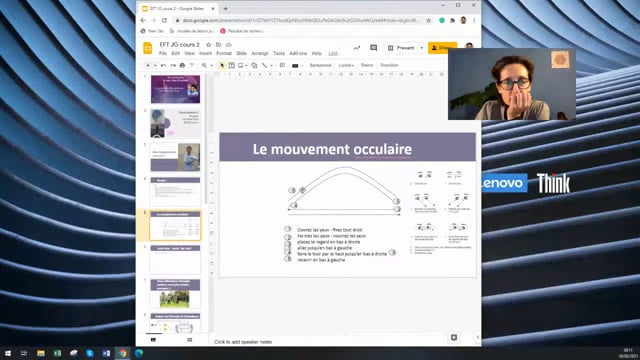This screenshot has width=640, height=360.
Task: Click the Transition toolbar button
Action: point(389,65)
